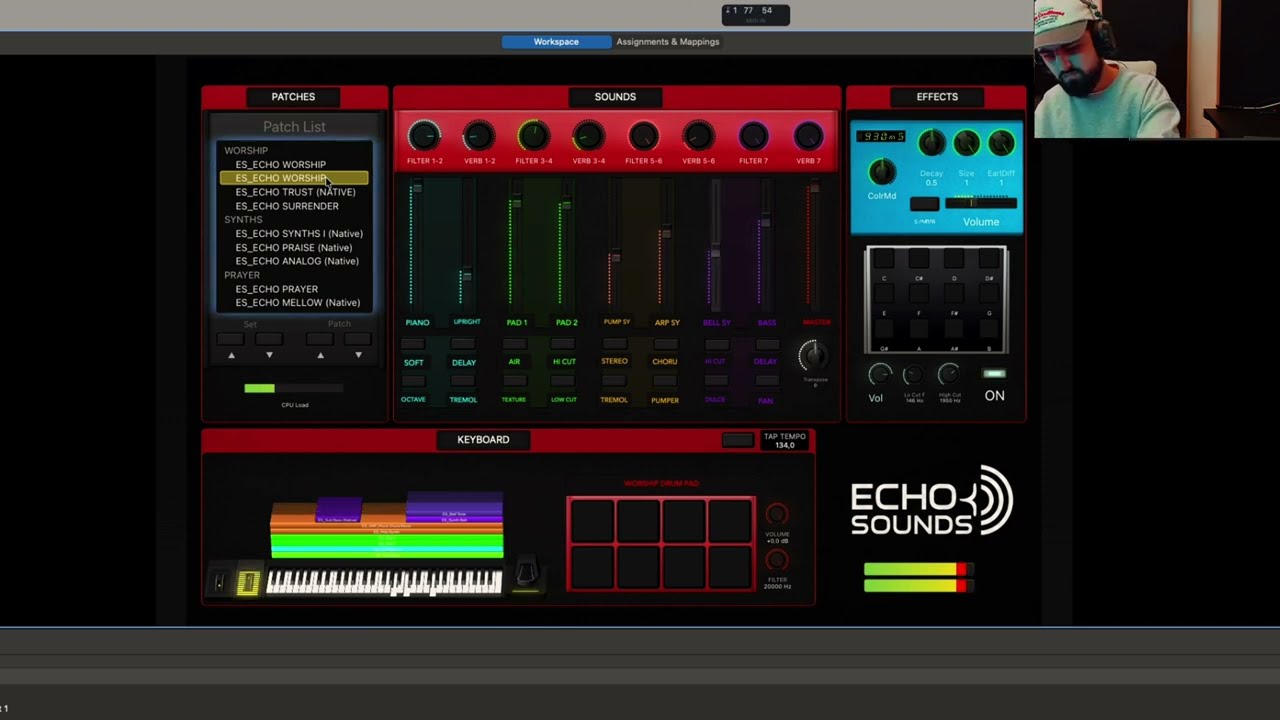Click the Lo Cut F knob
1280x720 pixels.
click(913, 375)
